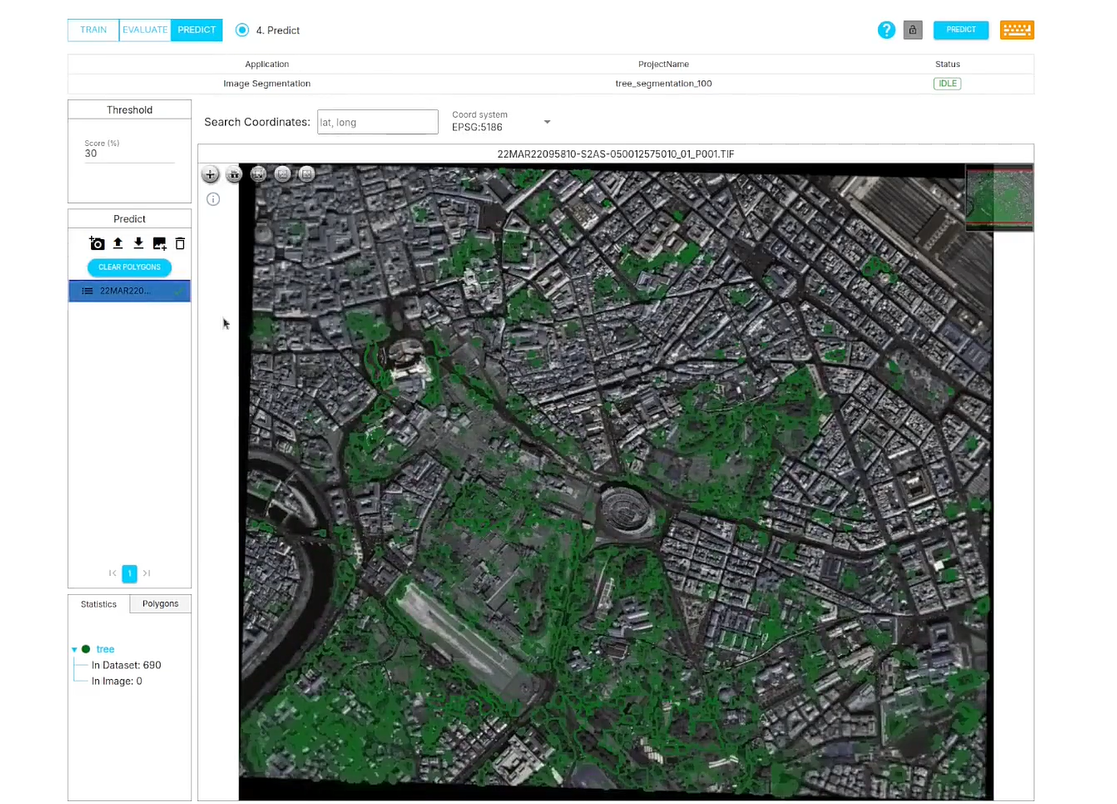This screenshot has height=804, width=1117.
Task: Click the help question mark icon
Action: pyautogui.click(x=886, y=30)
